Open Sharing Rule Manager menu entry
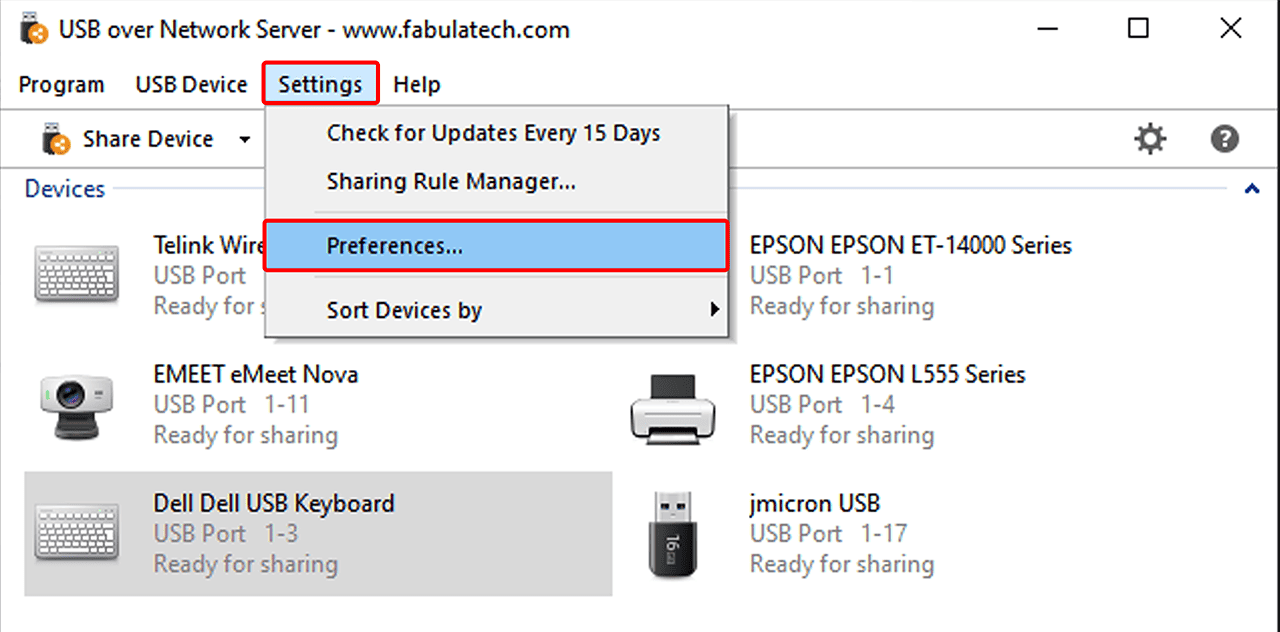 (451, 182)
